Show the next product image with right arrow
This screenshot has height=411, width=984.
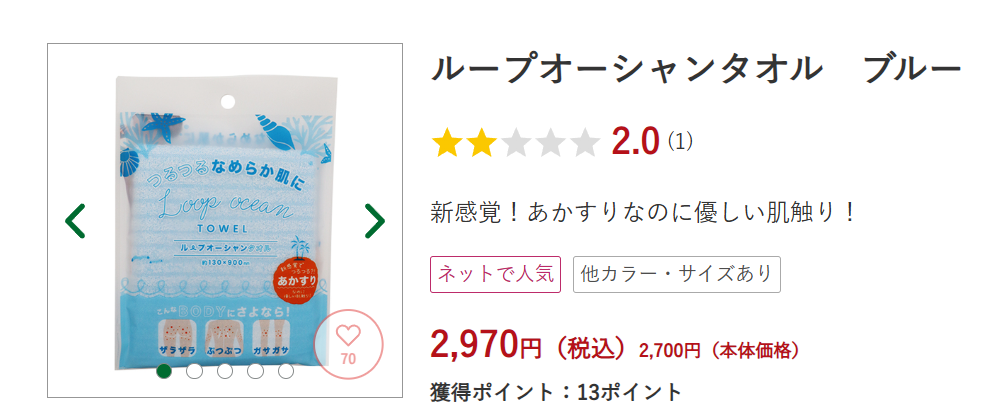point(375,221)
